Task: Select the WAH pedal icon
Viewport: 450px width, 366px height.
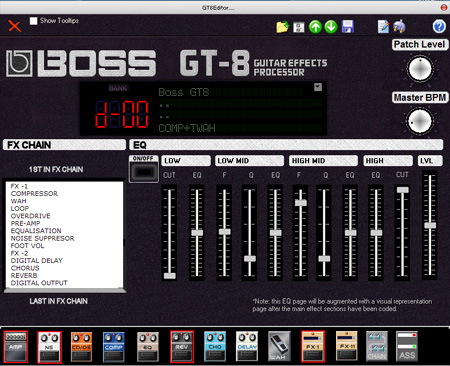Action: [279, 347]
